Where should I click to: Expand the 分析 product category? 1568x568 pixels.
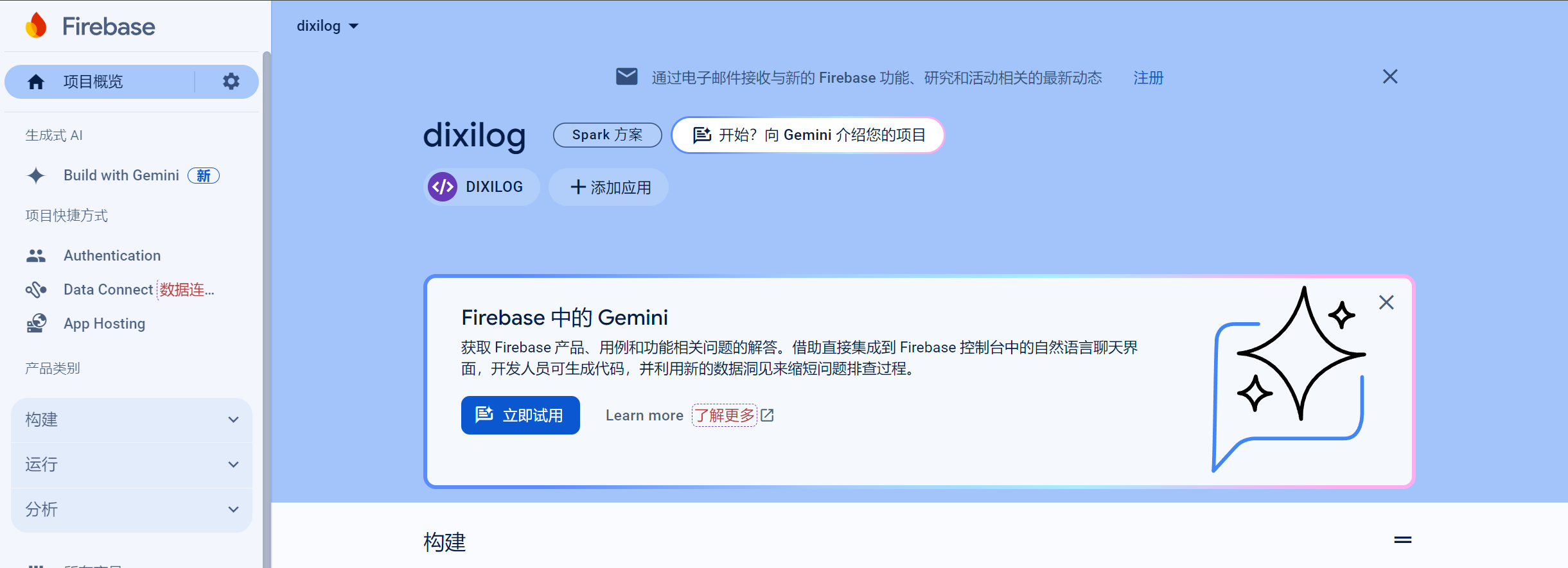pos(132,510)
